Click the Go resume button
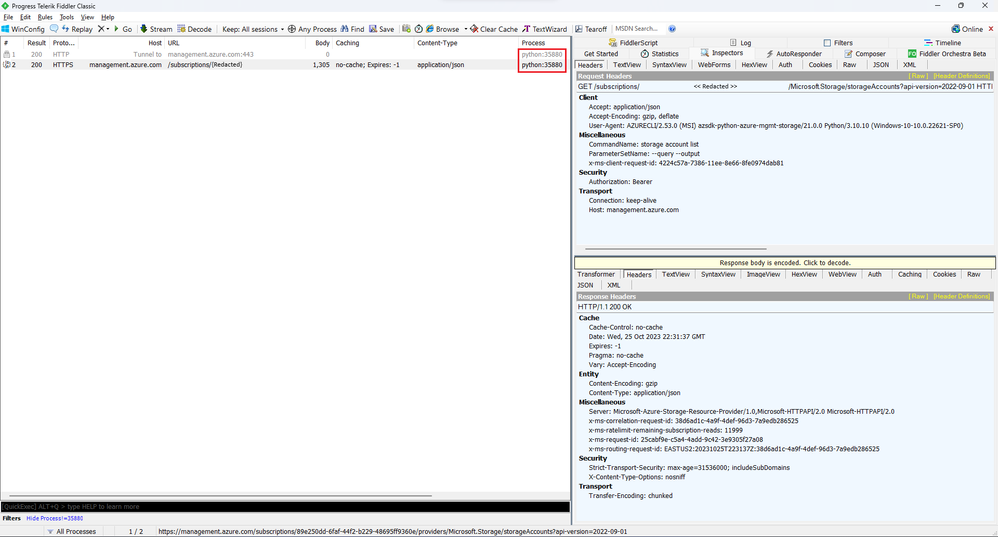 click(123, 29)
